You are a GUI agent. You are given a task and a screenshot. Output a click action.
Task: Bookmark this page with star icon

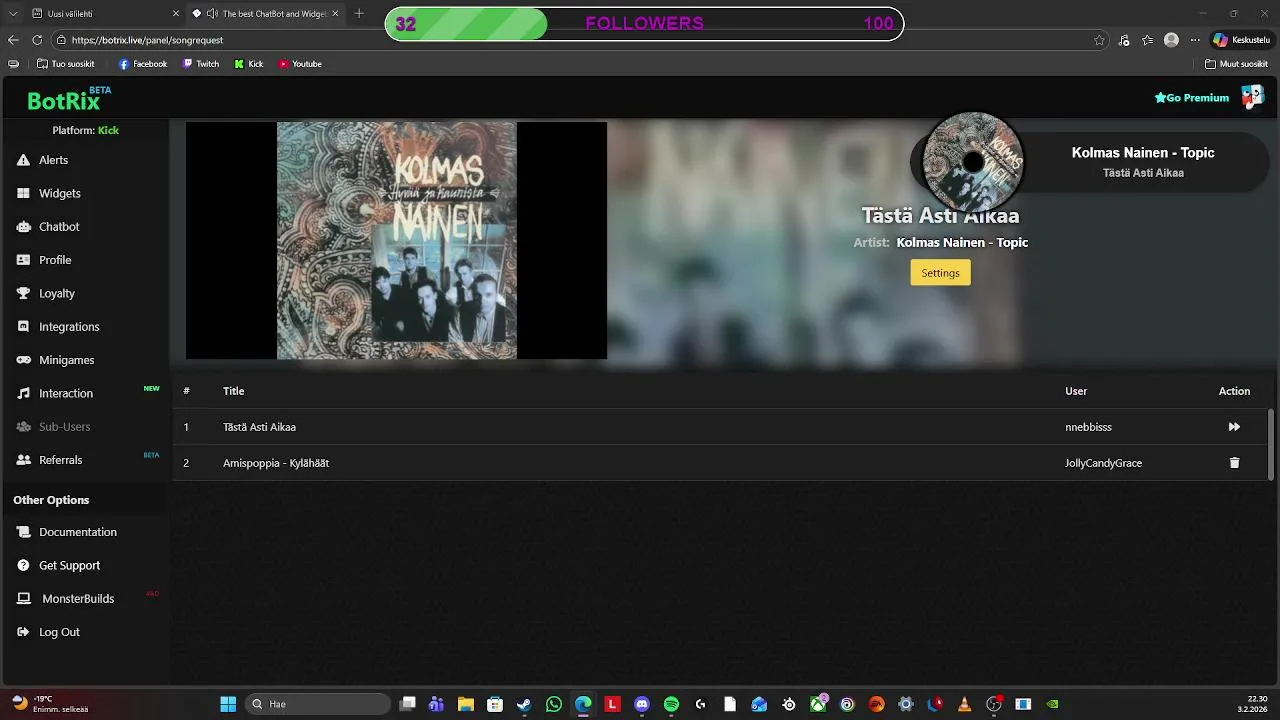[x=1099, y=40]
